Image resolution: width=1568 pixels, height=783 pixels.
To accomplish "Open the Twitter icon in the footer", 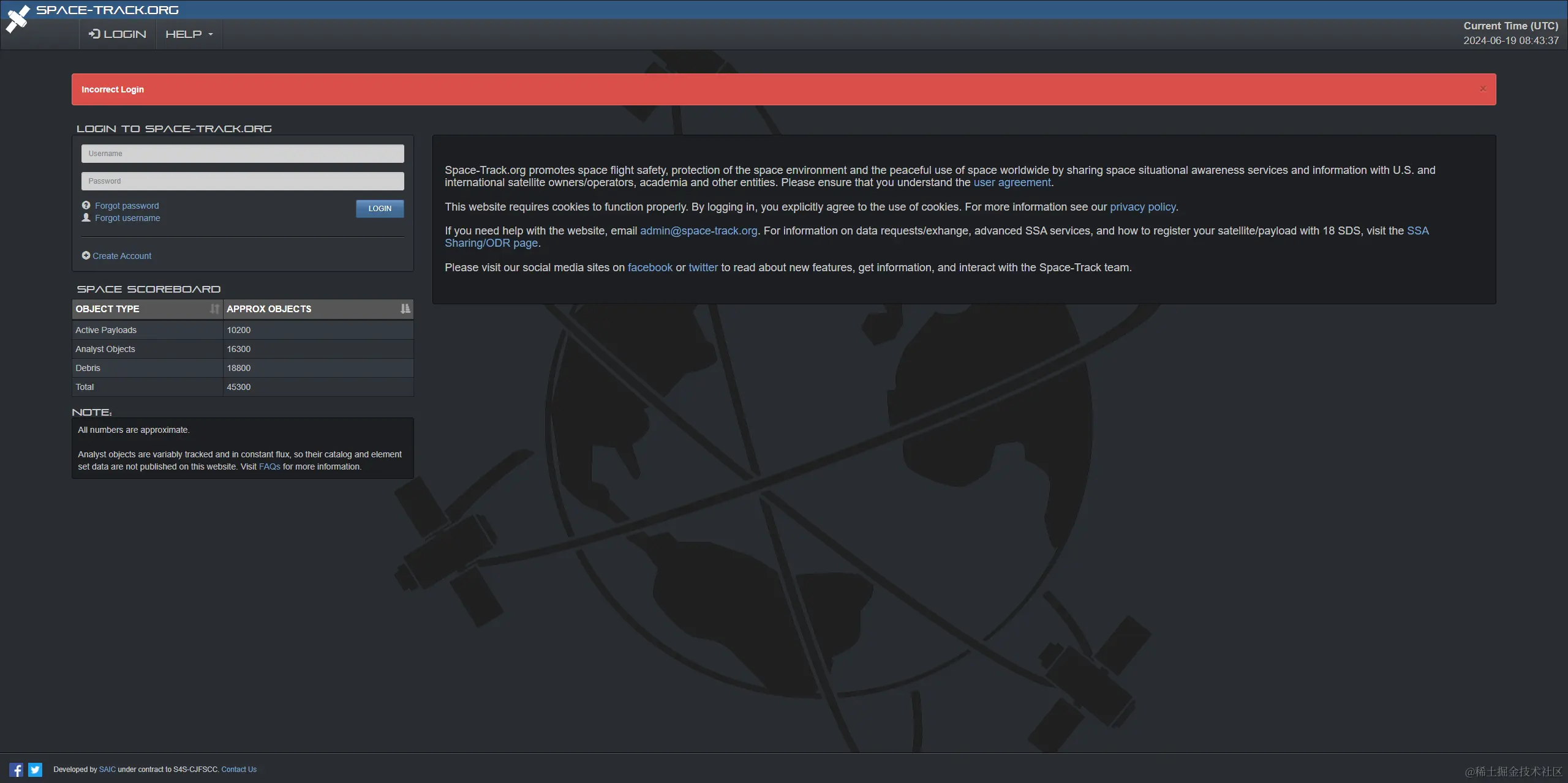I will coord(36,770).
